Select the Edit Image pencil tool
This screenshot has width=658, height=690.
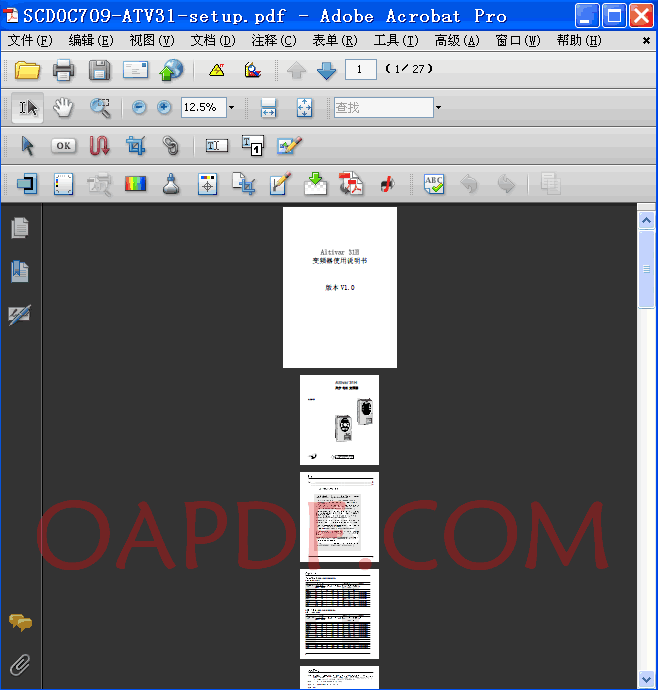[x=290, y=146]
